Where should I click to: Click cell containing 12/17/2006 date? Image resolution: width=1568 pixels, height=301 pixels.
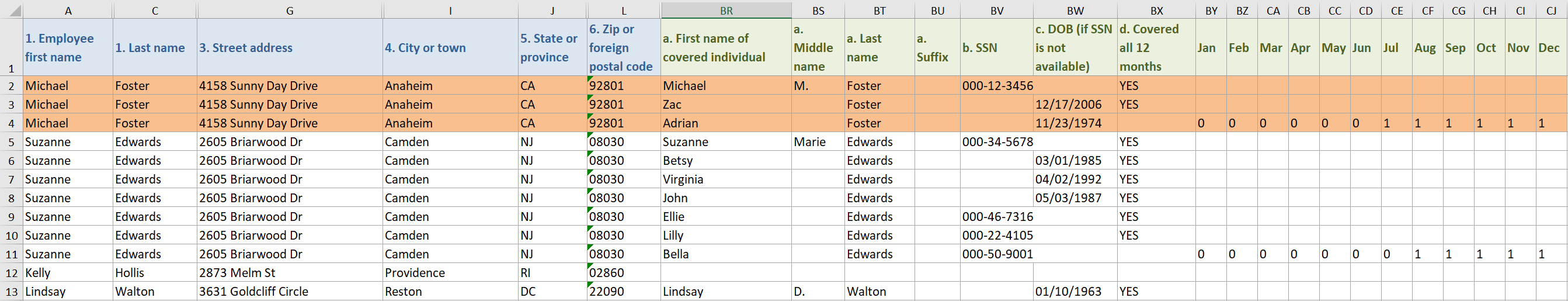[1075, 105]
